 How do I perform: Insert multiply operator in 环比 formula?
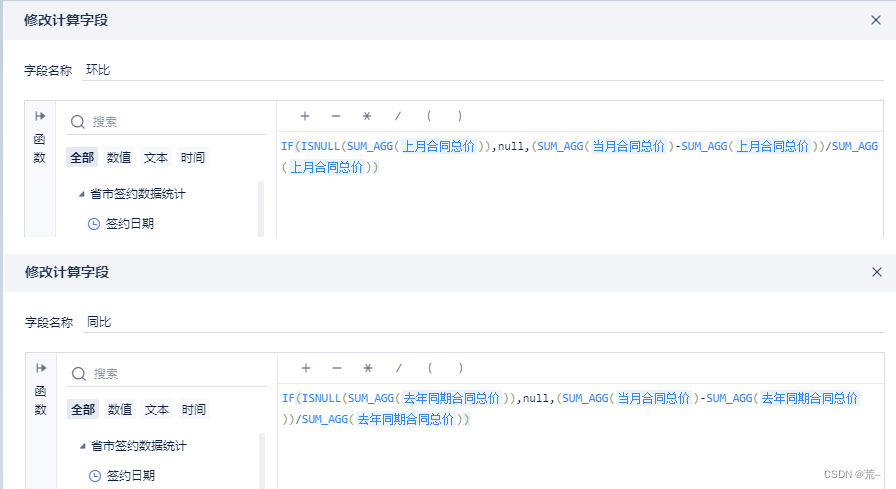click(x=367, y=116)
